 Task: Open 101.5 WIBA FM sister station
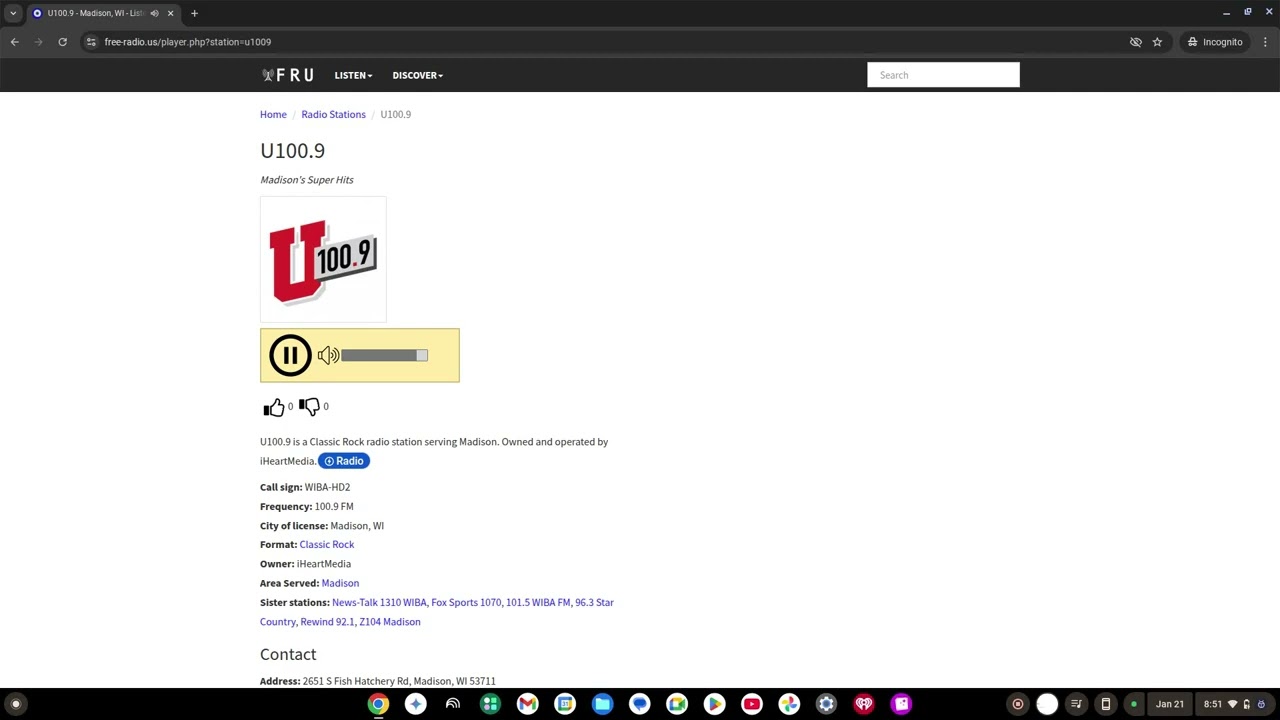click(537, 602)
